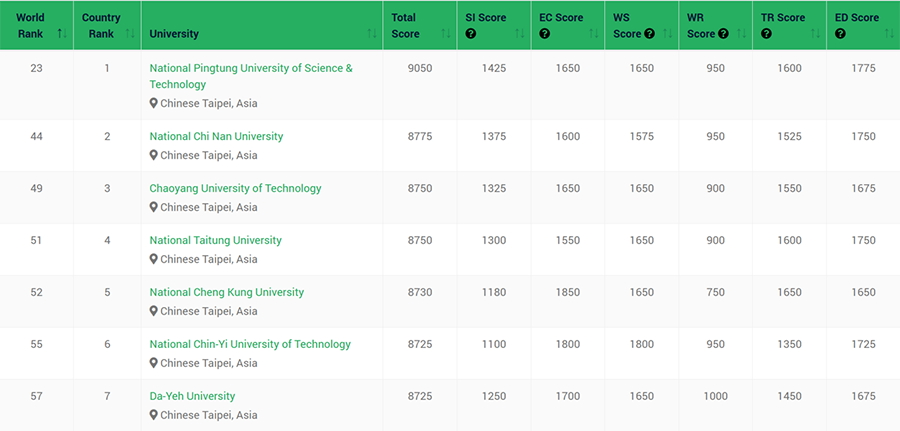Click location pin under Da-Yeh University
The height and width of the screenshot is (431, 900).
pos(153,415)
